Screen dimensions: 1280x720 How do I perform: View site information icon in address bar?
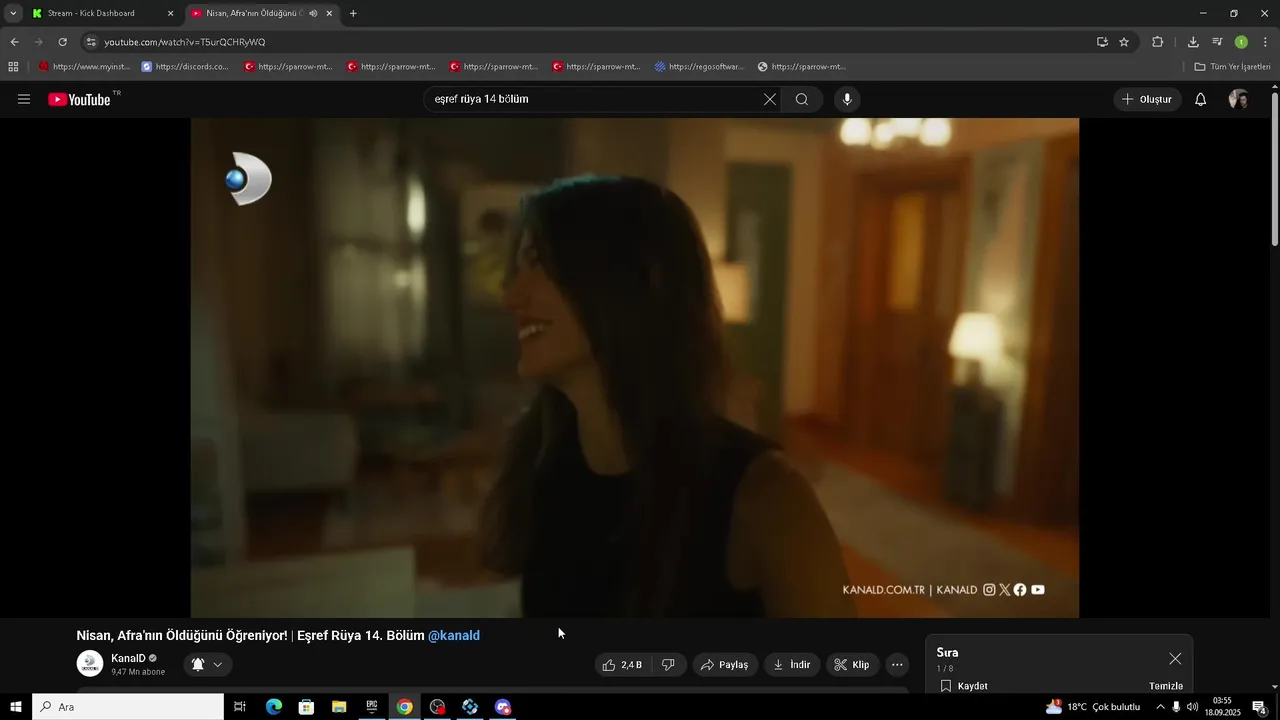[x=91, y=42]
